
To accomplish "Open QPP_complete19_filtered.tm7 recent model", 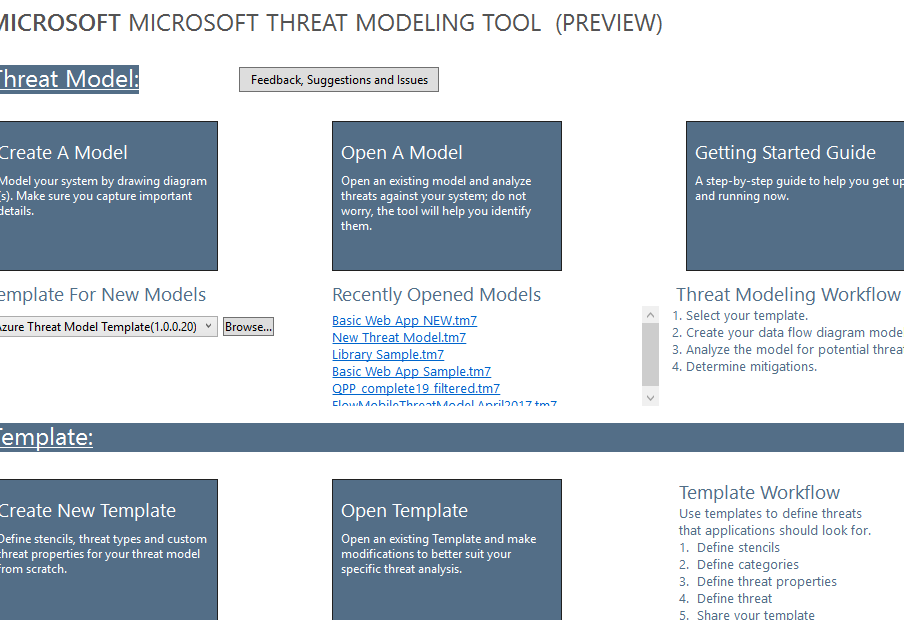I will 416,388.
